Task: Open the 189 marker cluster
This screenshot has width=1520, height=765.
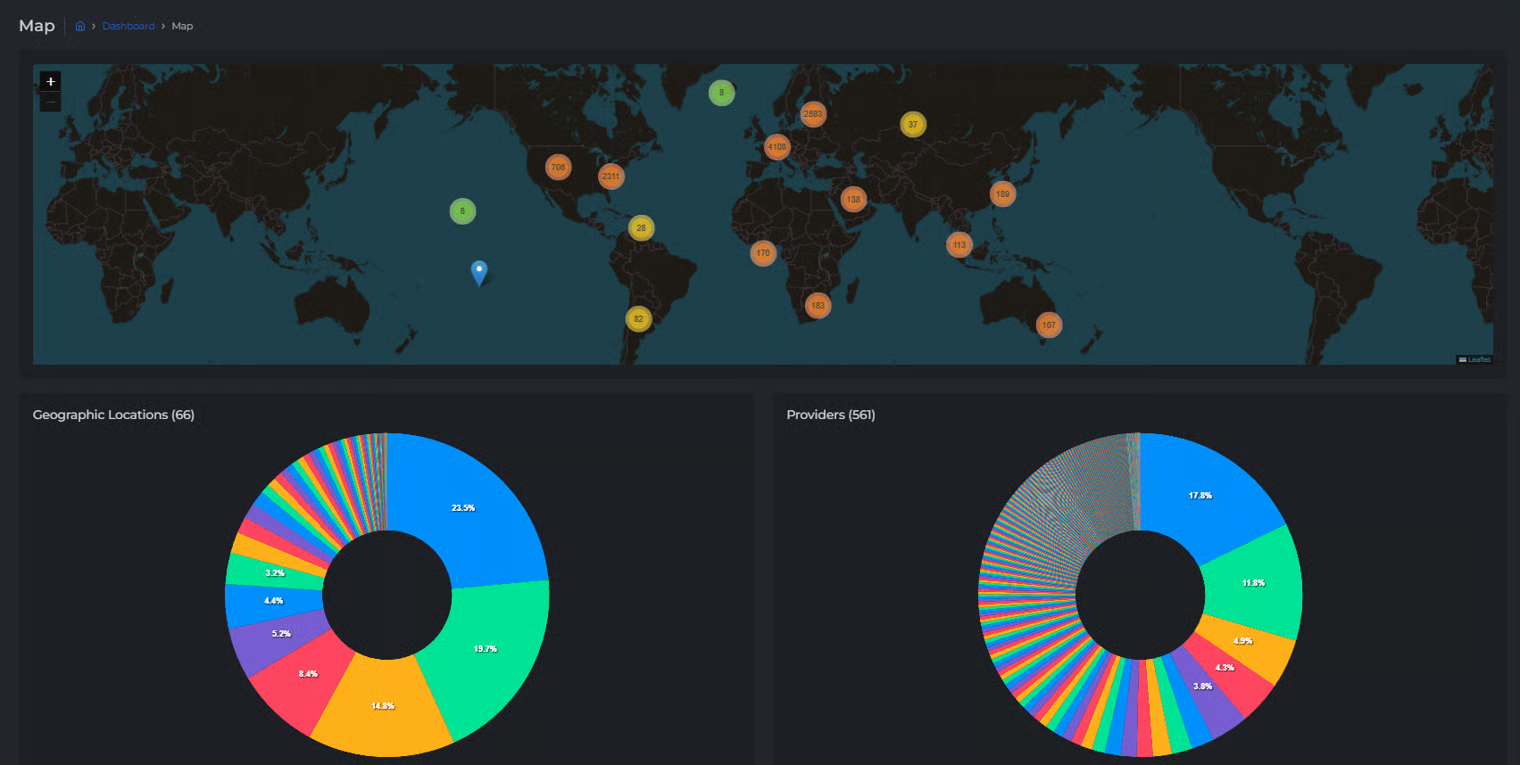Action: (1002, 194)
